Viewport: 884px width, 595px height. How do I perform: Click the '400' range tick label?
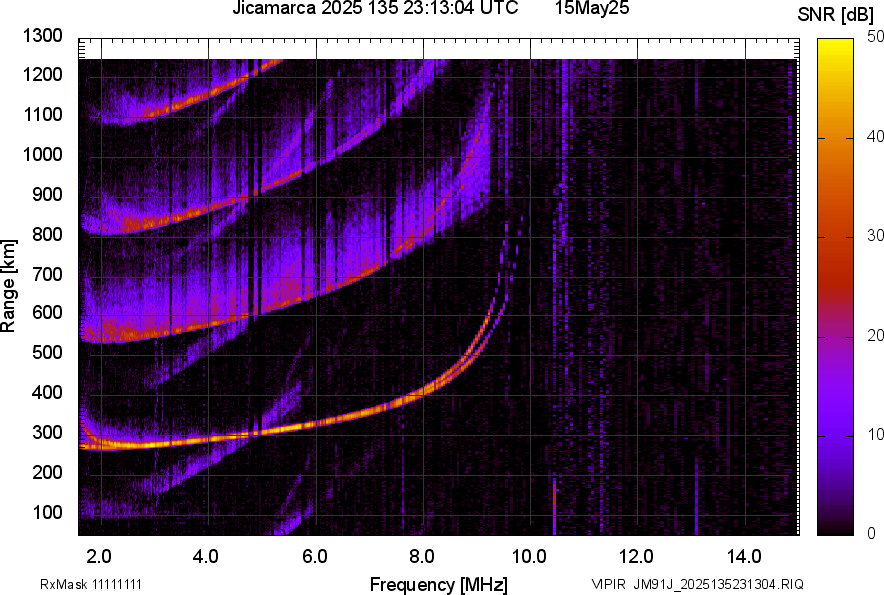47,393
